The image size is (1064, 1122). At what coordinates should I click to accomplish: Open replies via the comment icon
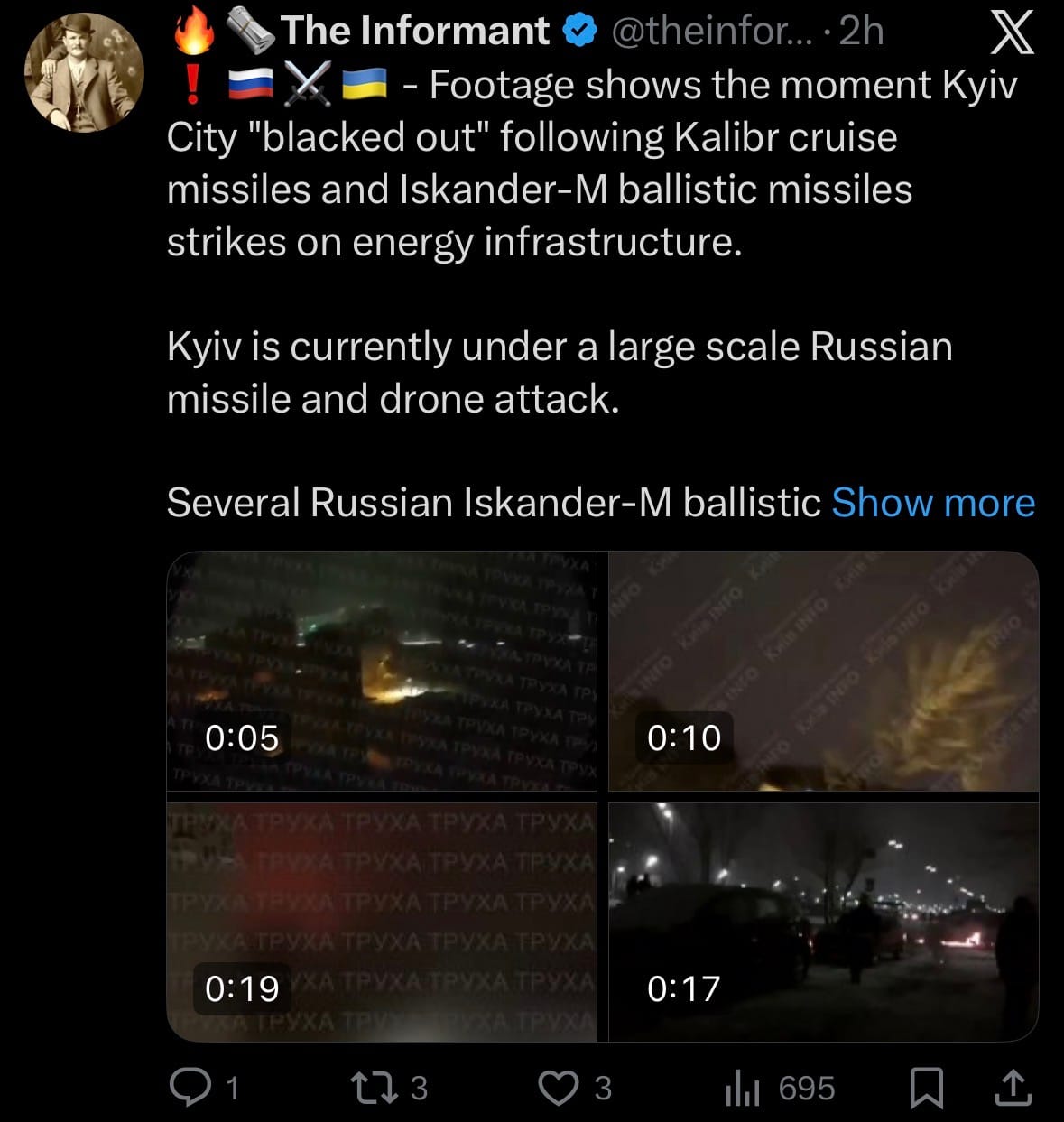(x=190, y=1087)
